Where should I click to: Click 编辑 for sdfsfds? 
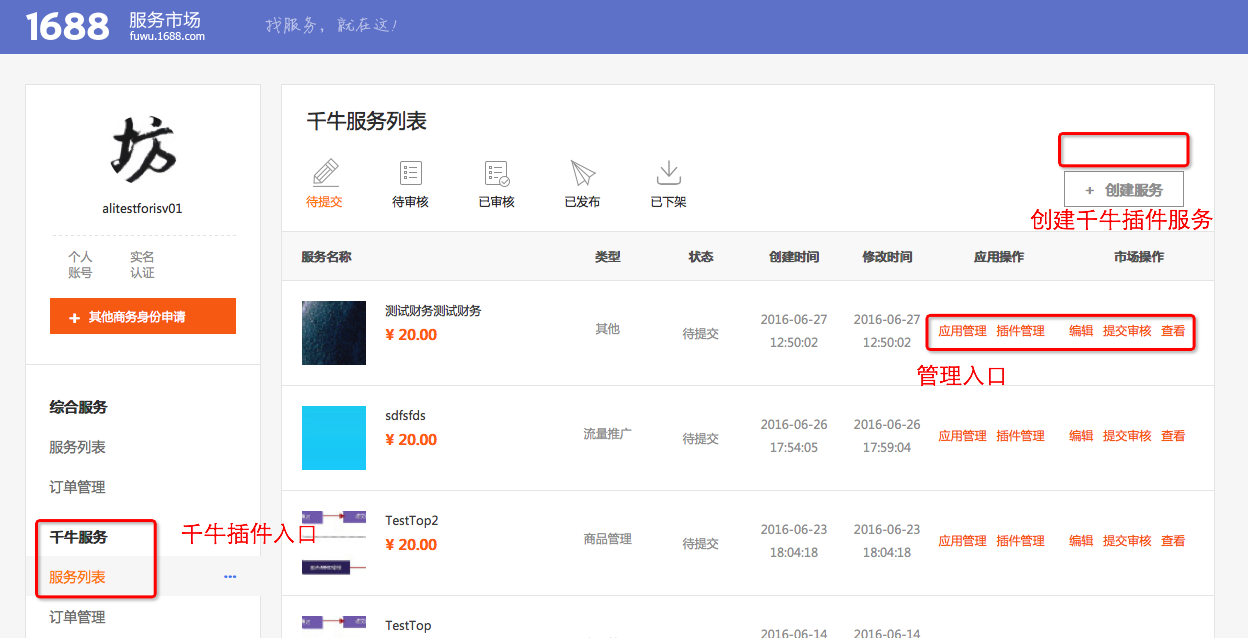[x=1081, y=436]
